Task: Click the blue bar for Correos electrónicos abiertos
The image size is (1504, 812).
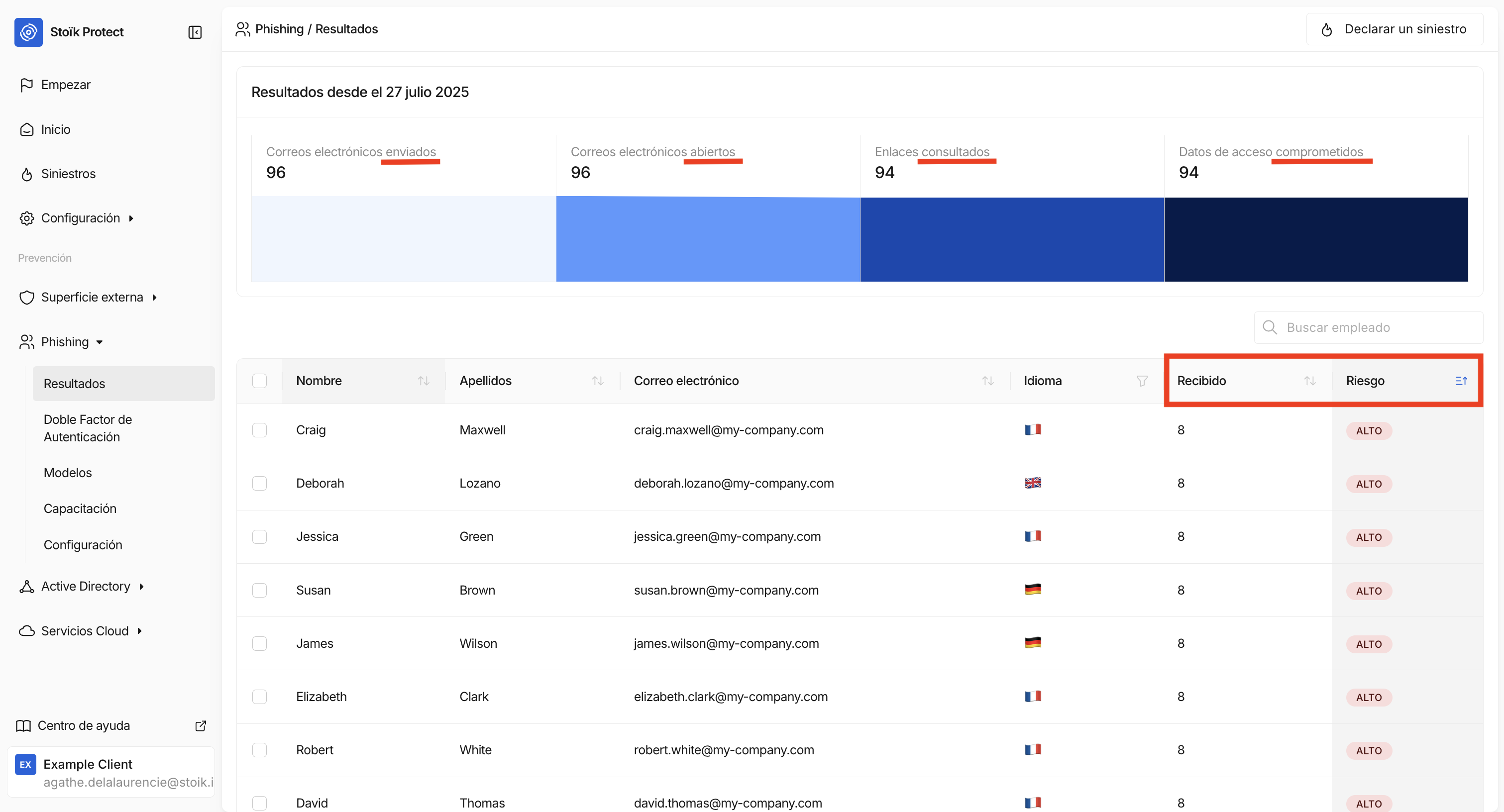Action: click(x=708, y=239)
